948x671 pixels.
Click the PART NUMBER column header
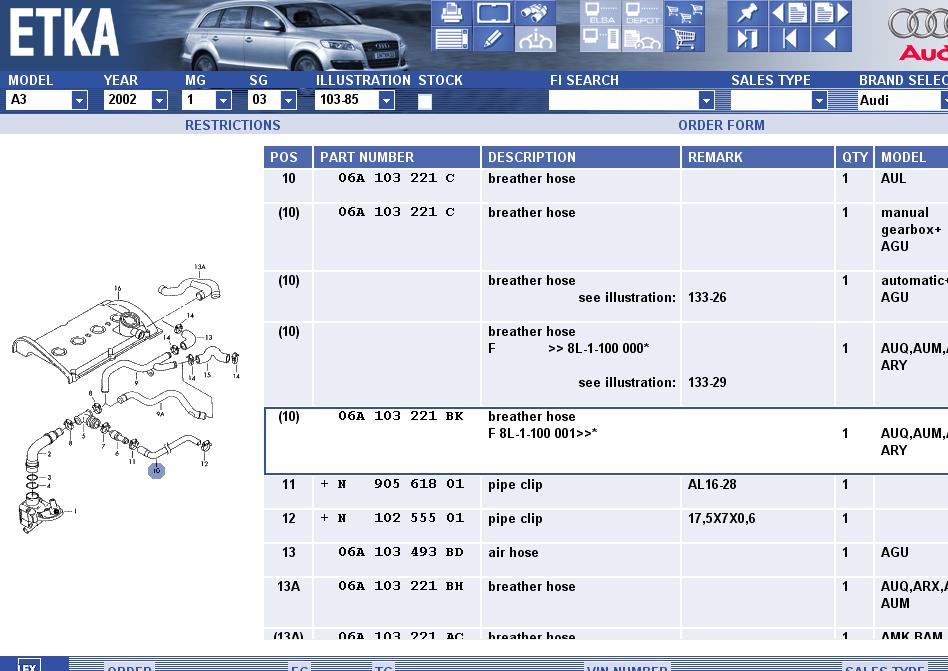pos(397,157)
